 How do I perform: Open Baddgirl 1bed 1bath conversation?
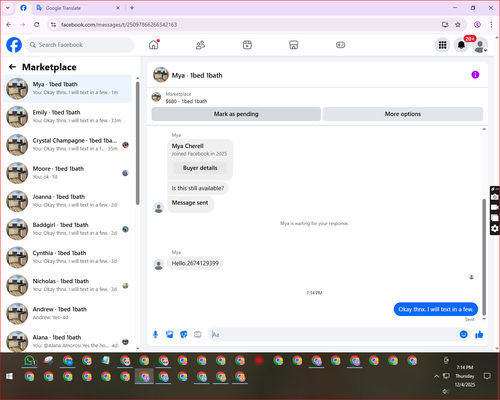pos(68,229)
